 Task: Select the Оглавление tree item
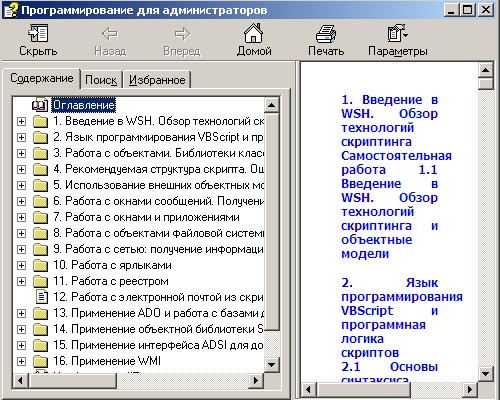click(83, 105)
